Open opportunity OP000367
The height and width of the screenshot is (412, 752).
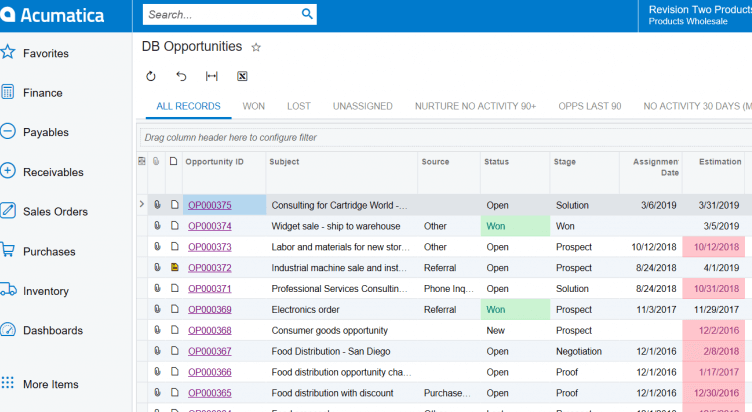click(210, 351)
